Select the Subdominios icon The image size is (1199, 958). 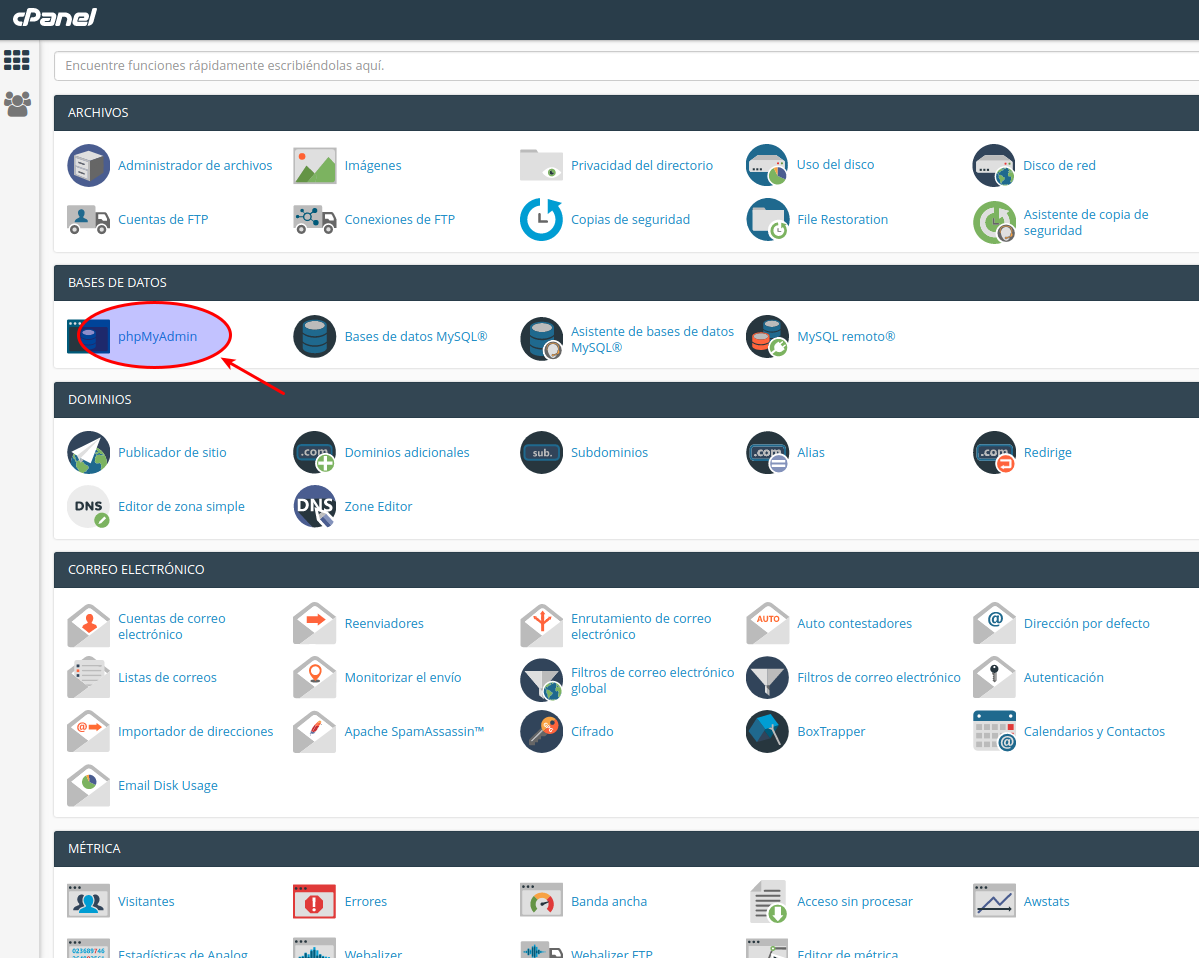[x=541, y=453]
